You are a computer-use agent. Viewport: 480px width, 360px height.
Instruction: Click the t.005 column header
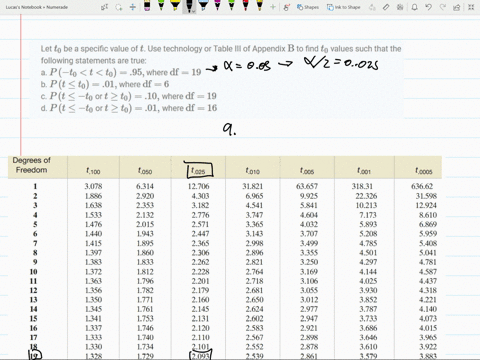(x=307, y=171)
